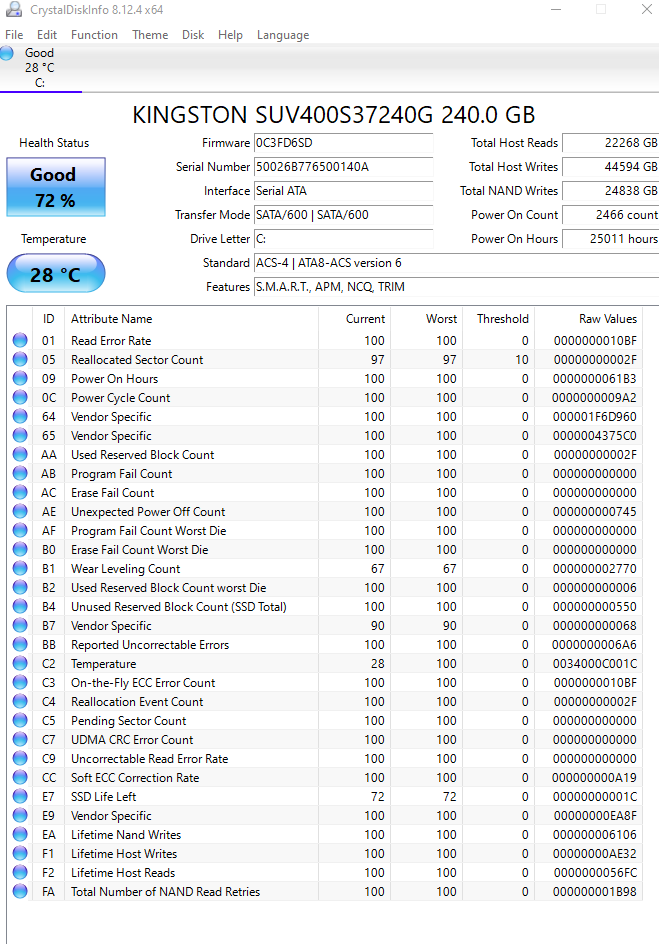Open the Function menu
The width and height of the screenshot is (659, 944).
(x=94, y=35)
